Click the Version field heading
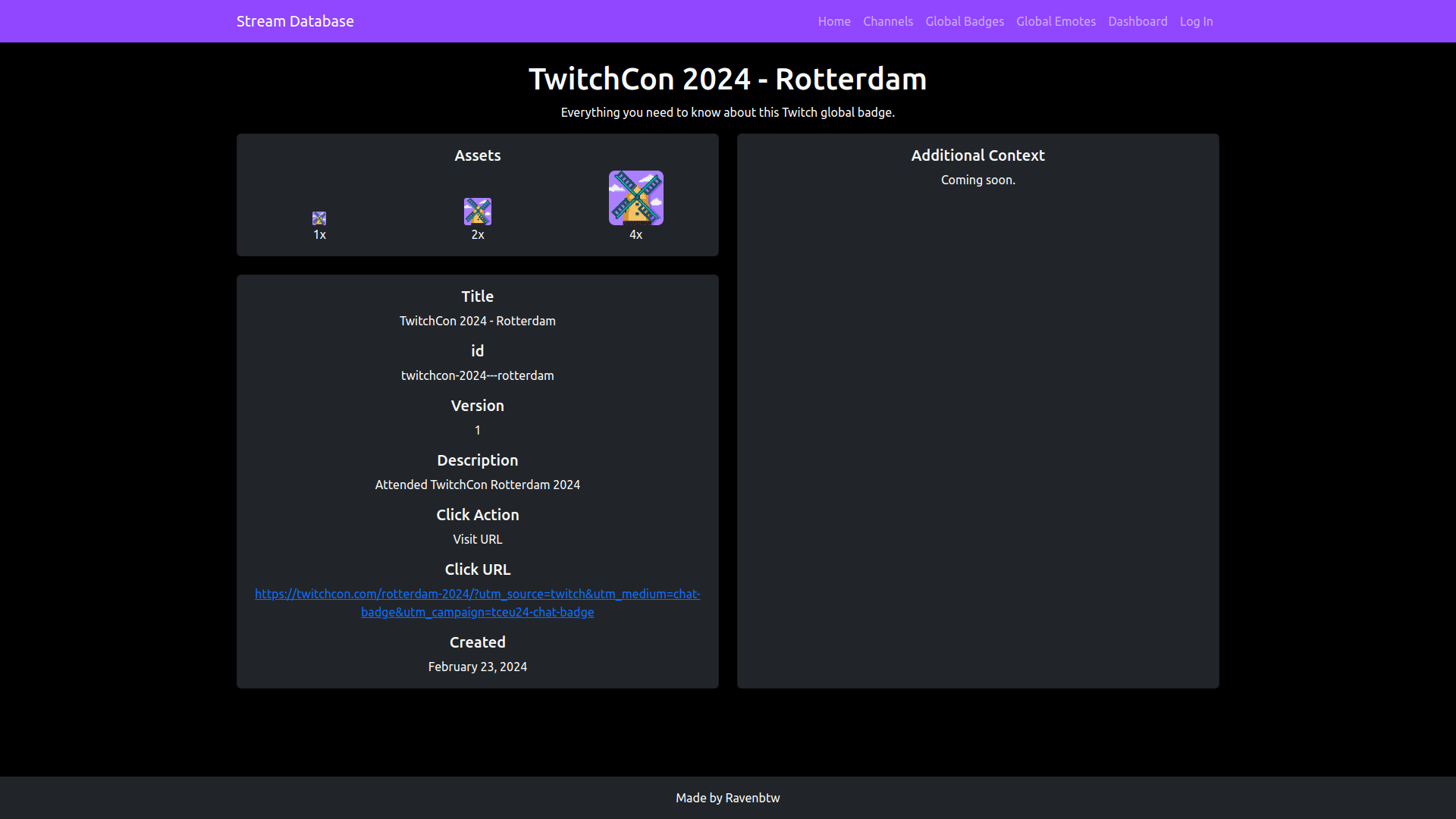 478,406
